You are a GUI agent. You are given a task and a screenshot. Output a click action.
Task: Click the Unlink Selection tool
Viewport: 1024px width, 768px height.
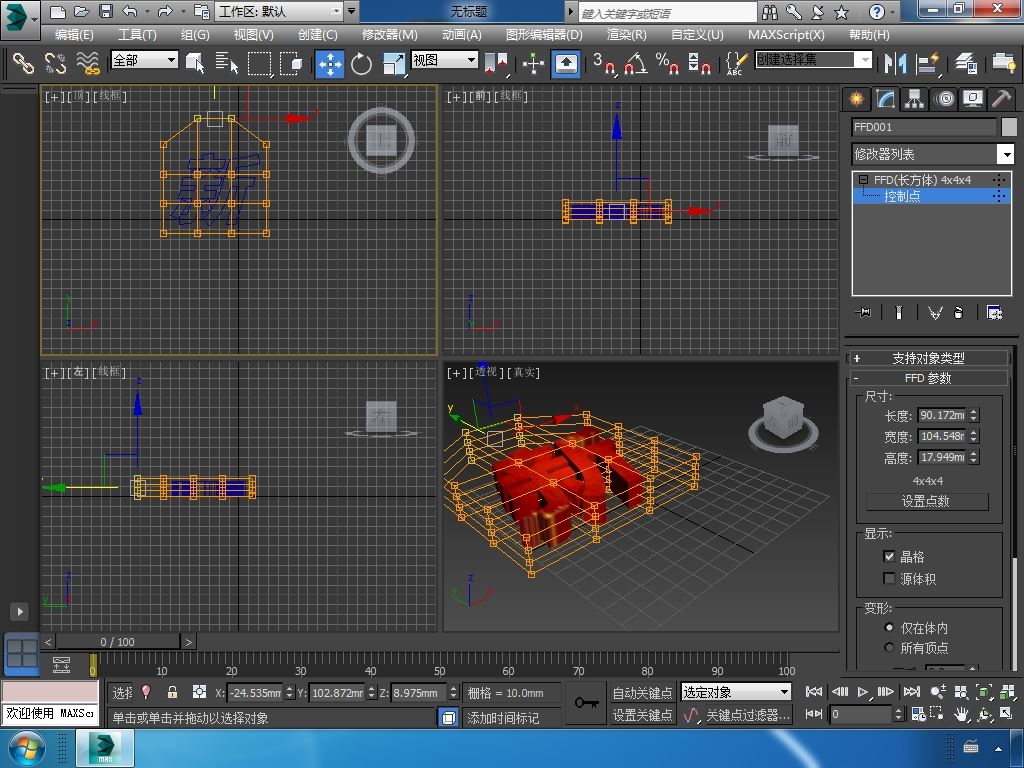(x=56, y=63)
